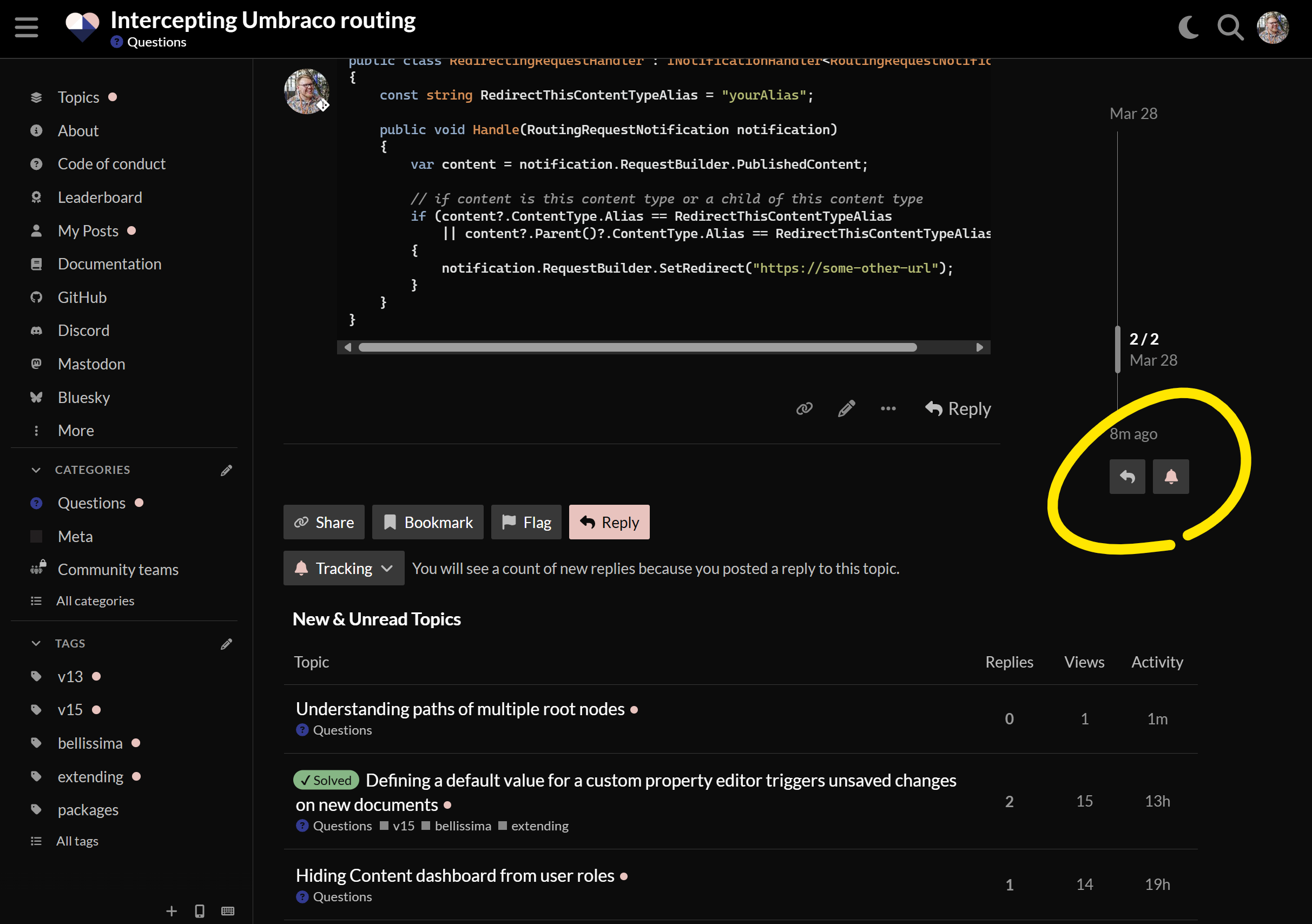This screenshot has width=1312, height=924.
Task: Jump to 8m ago timeline bottom
Action: [x=1133, y=434]
